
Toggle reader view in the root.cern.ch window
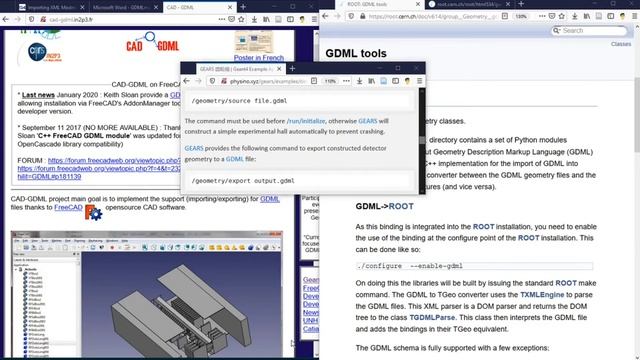coord(505,16)
